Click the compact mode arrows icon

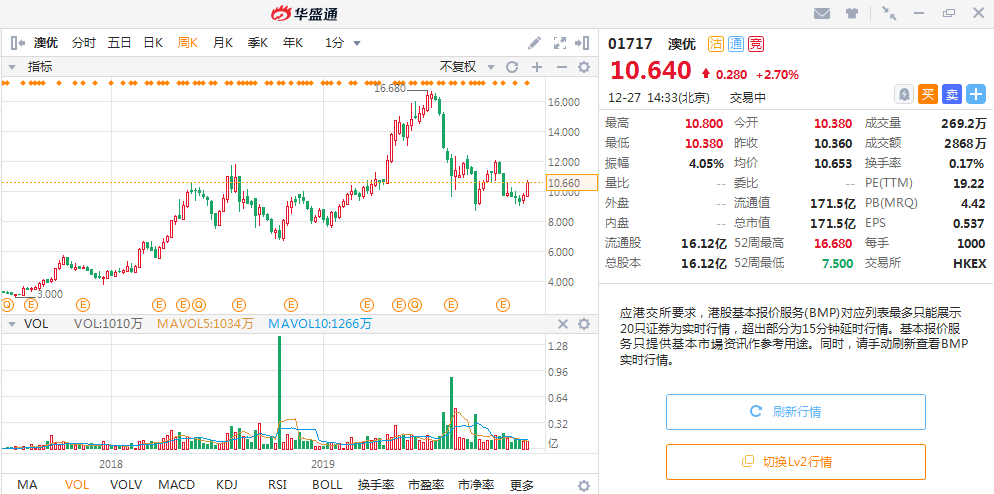pyautogui.click(x=889, y=13)
